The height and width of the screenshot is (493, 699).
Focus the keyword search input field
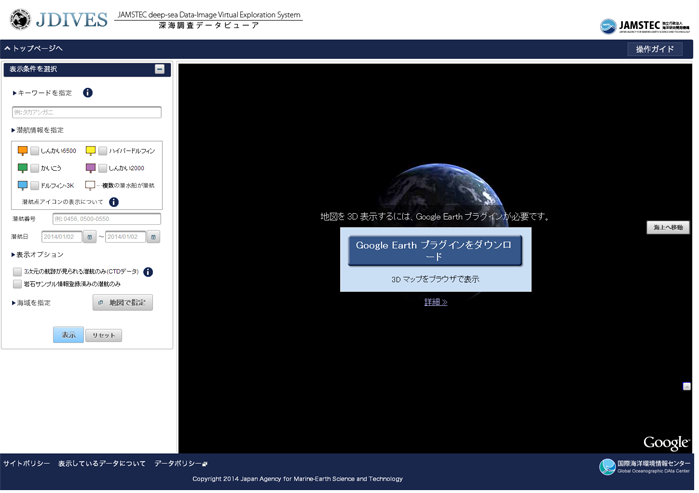pyautogui.click(x=87, y=112)
